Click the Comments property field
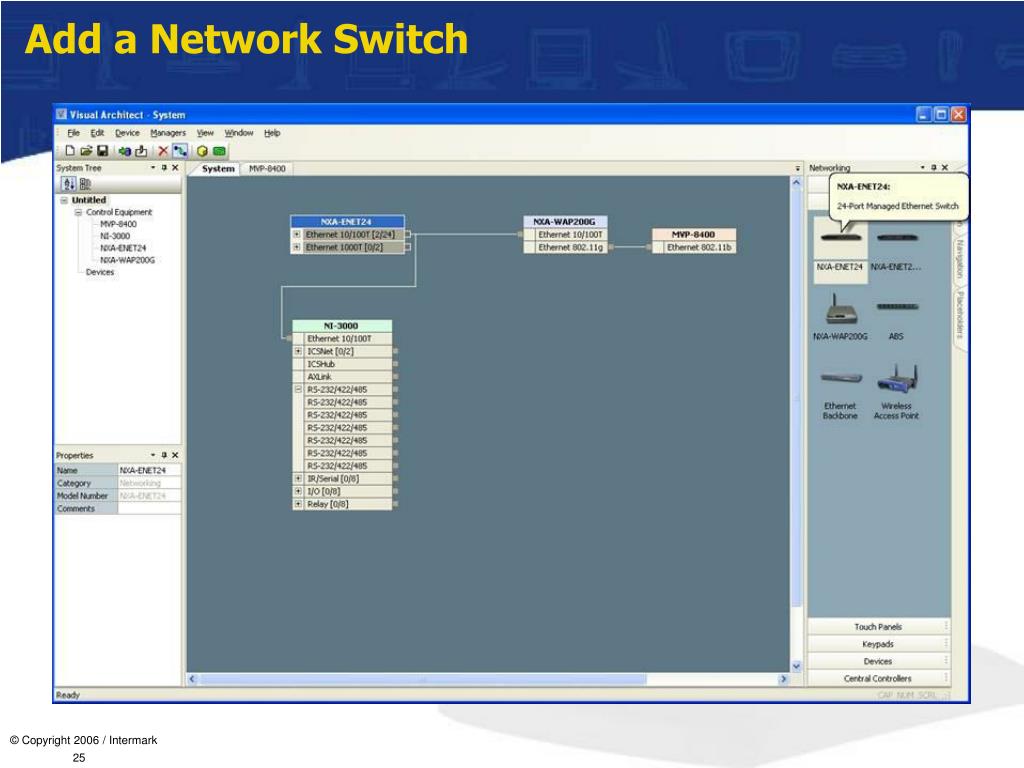This screenshot has width=1024, height=768. click(149, 509)
